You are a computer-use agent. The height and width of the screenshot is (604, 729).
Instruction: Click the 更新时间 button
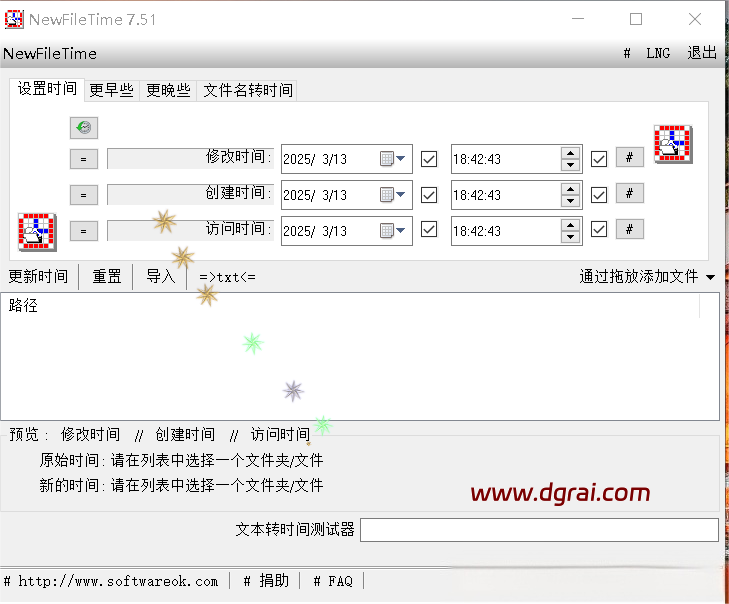(x=38, y=277)
